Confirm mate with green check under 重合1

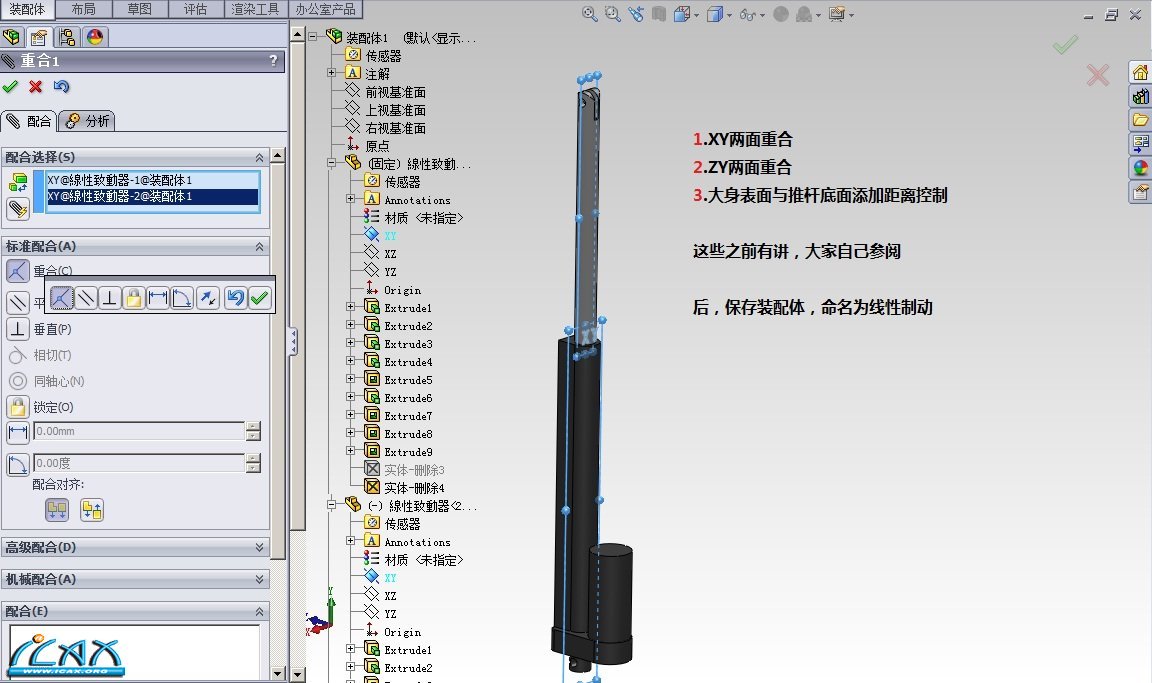(10, 87)
